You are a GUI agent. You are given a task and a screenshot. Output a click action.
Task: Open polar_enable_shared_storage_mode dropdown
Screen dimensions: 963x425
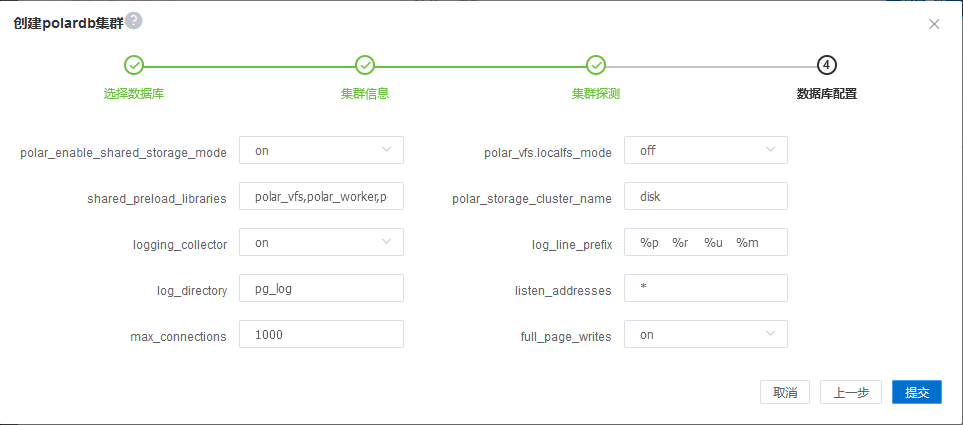point(321,150)
